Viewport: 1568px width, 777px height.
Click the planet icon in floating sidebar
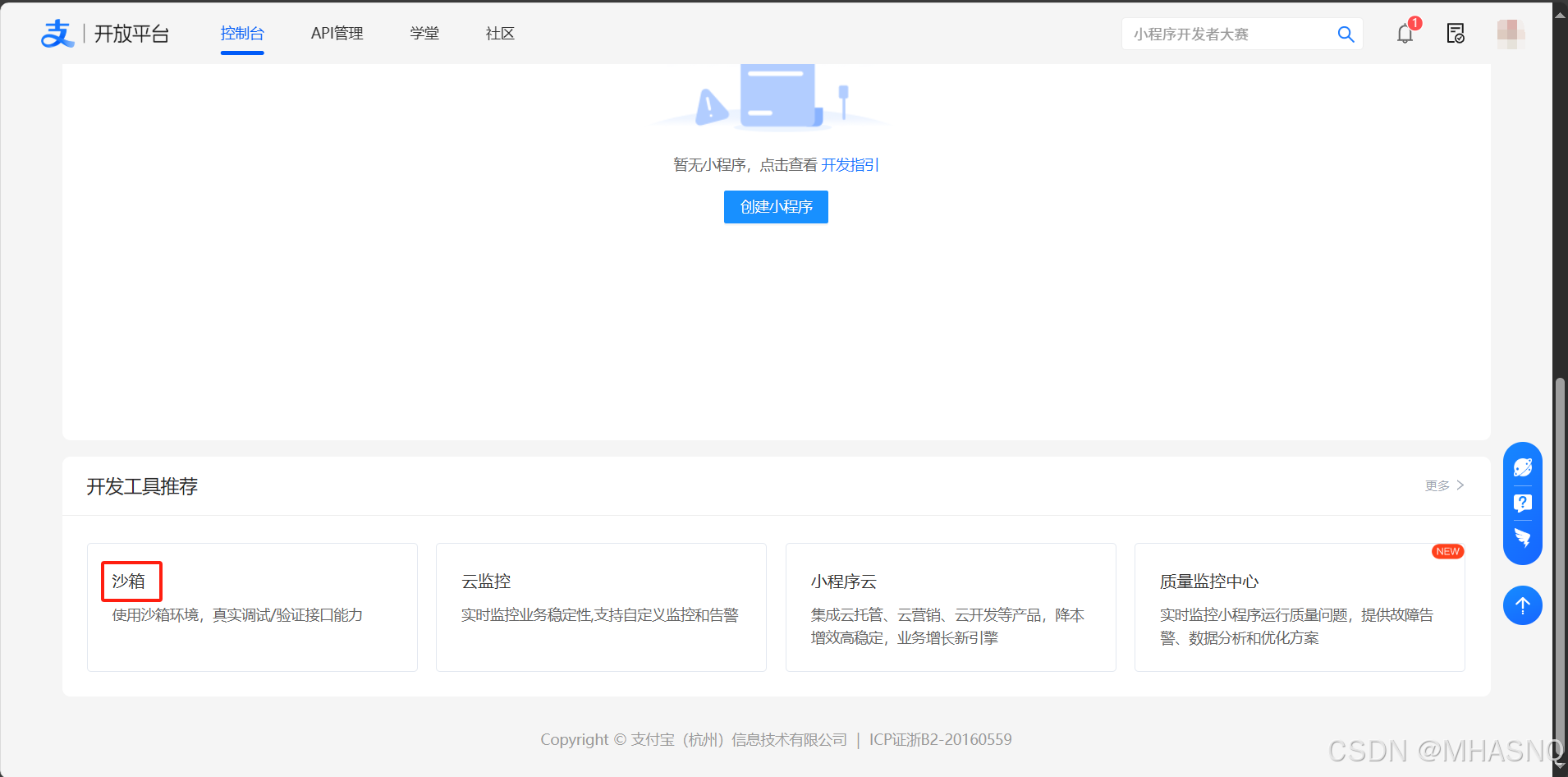tap(1523, 467)
